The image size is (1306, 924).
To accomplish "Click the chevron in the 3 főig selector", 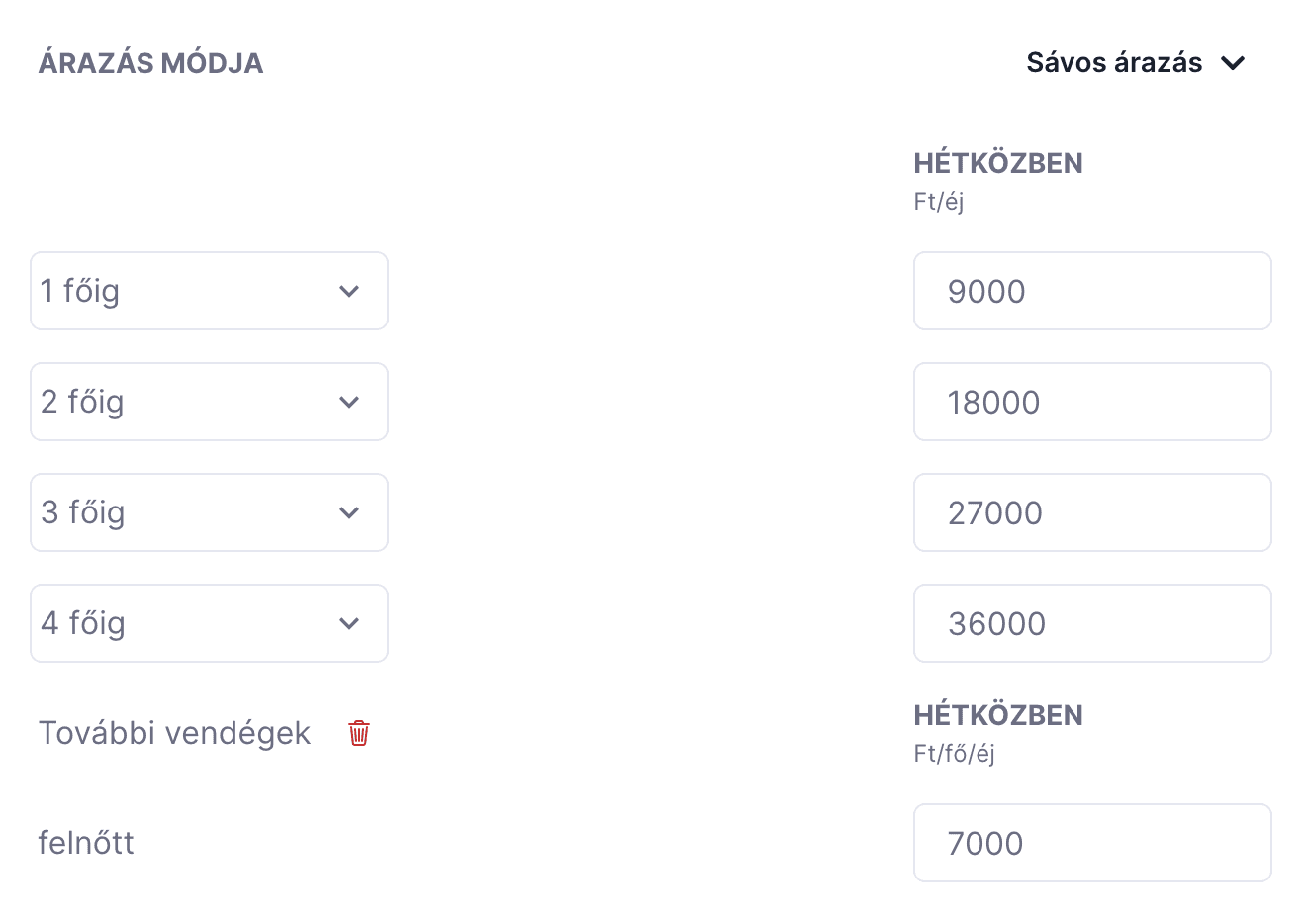I will coord(349,512).
